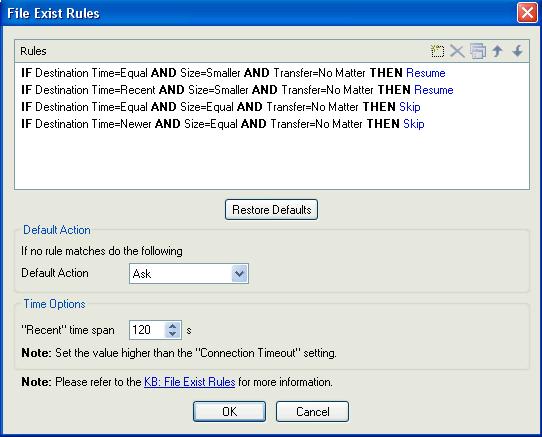Decrease Recent time span value

[172, 334]
